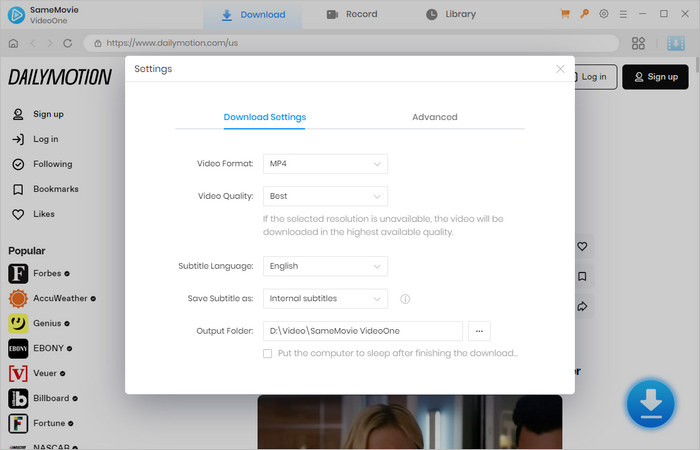Browse output folder with the ellipsis button

(479, 331)
